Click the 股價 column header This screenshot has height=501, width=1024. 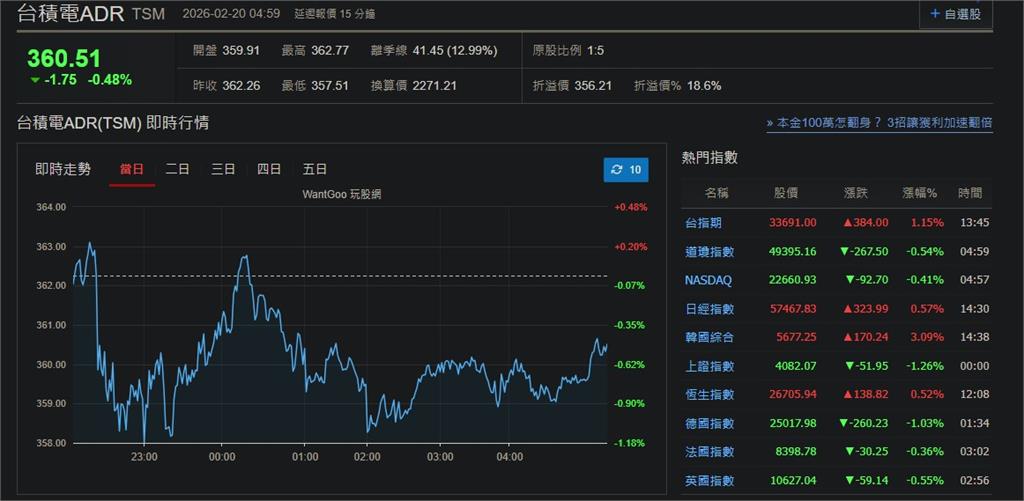[x=786, y=193]
